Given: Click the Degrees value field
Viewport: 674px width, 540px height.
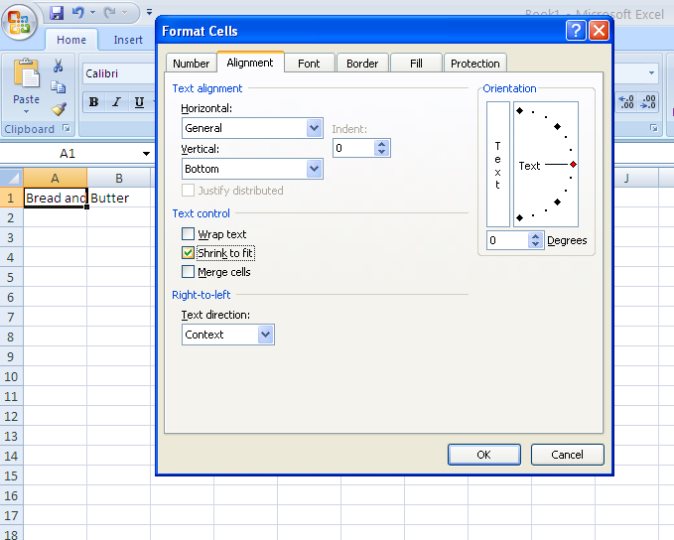Looking at the screenshot, I should pos(508,240).
